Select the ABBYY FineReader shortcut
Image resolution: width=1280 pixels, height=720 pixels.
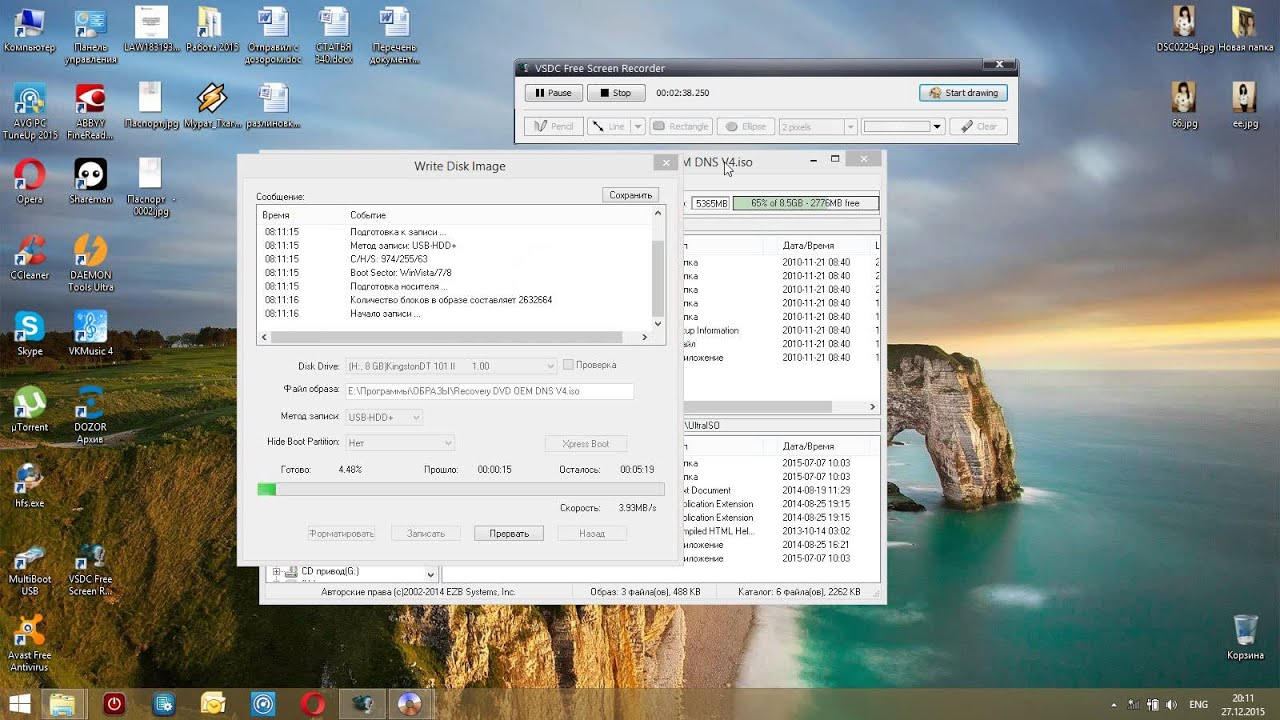[91, 111]
